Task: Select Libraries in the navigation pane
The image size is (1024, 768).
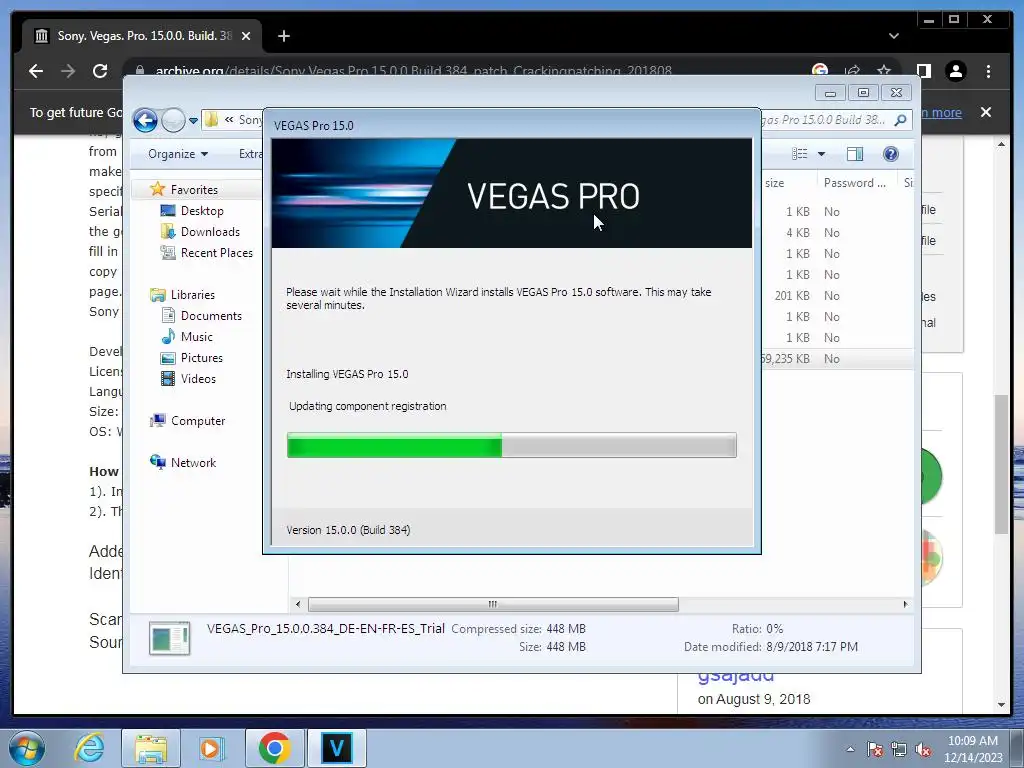Action: click(192, 295)
